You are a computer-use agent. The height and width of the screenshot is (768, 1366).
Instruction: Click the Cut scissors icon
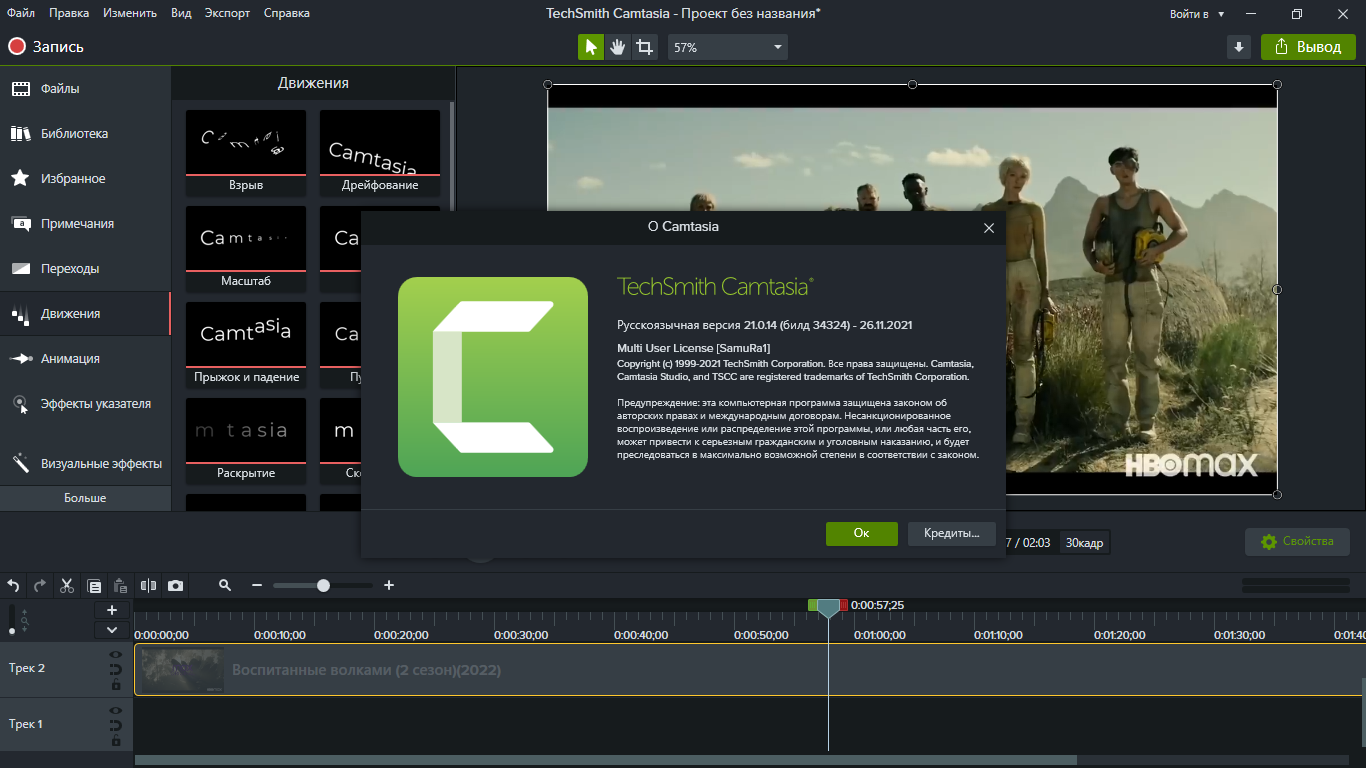pyautogui.click(x=67, y=586)
